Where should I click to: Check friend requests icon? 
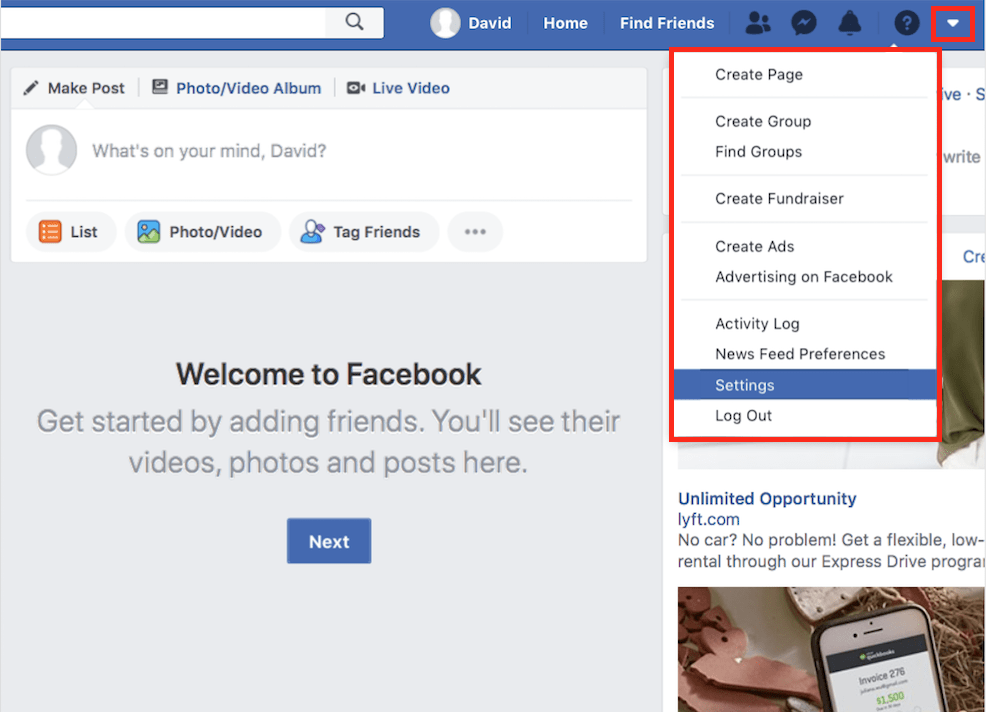click(757, 22)
